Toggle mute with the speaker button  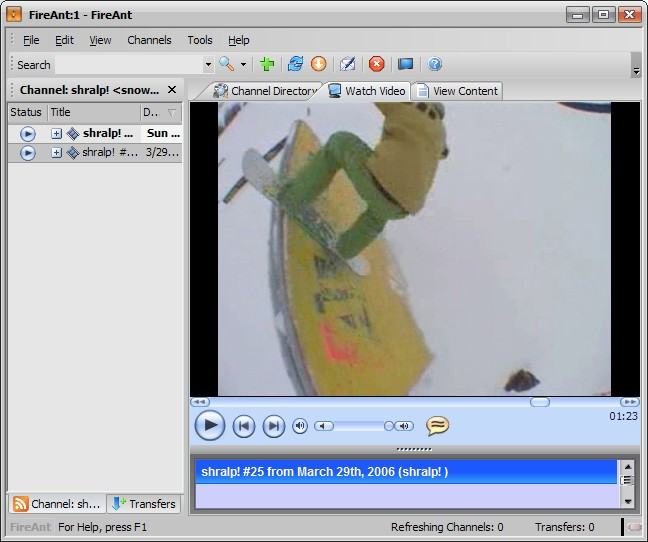coord(300,426)
